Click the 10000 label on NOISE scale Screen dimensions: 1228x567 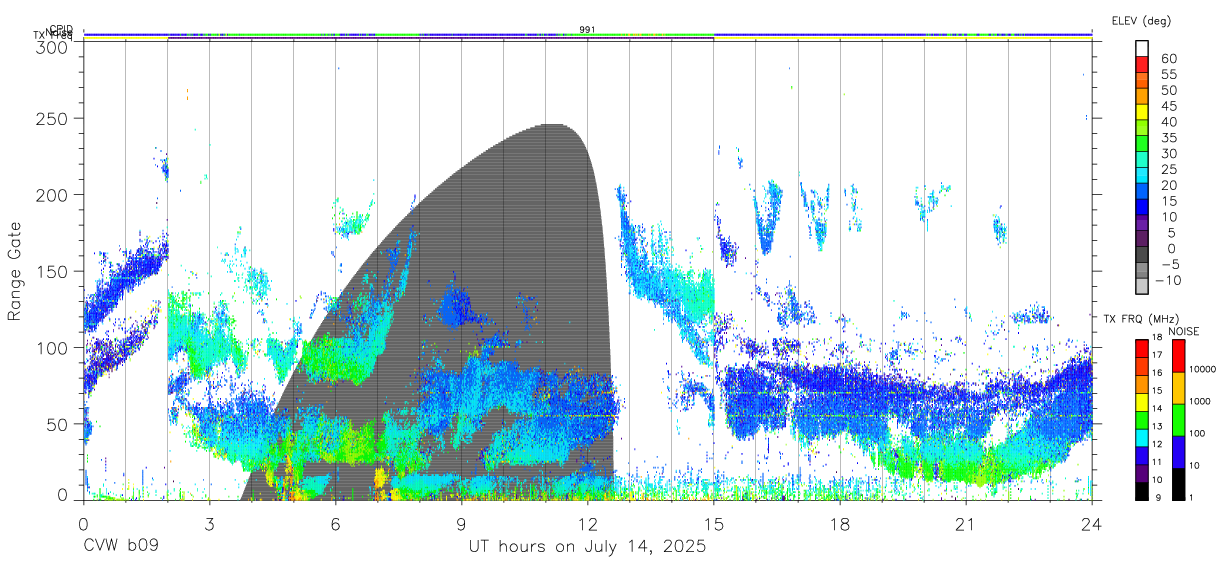pyautogui.click(x=1202, y=369)
